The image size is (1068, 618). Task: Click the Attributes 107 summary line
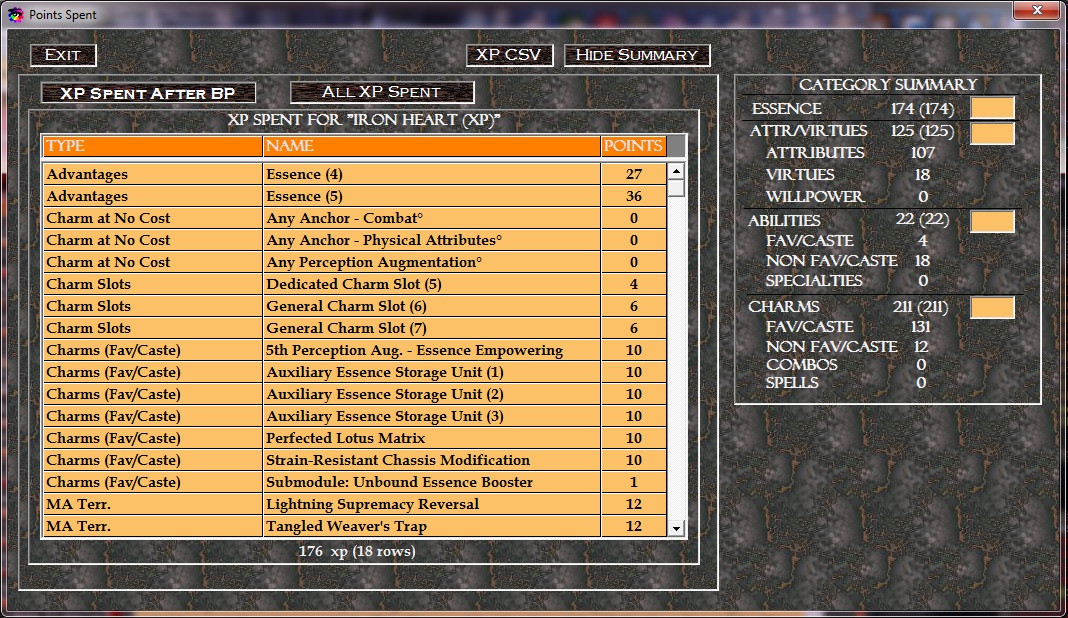tap(850, 153)
